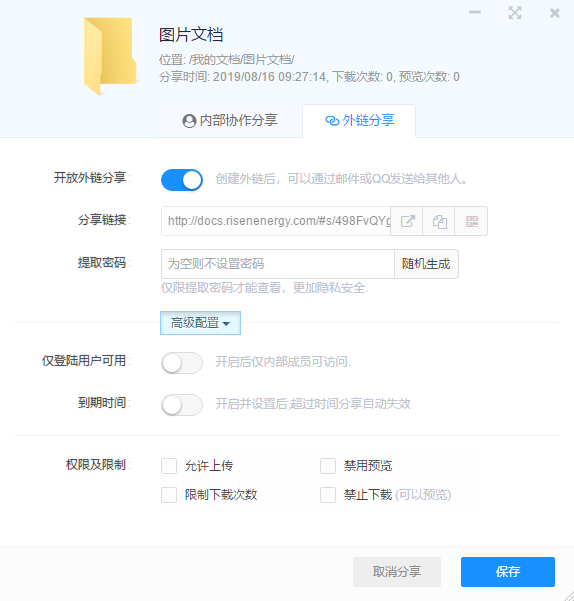Click the 保存 button

(x=508, y=572)
